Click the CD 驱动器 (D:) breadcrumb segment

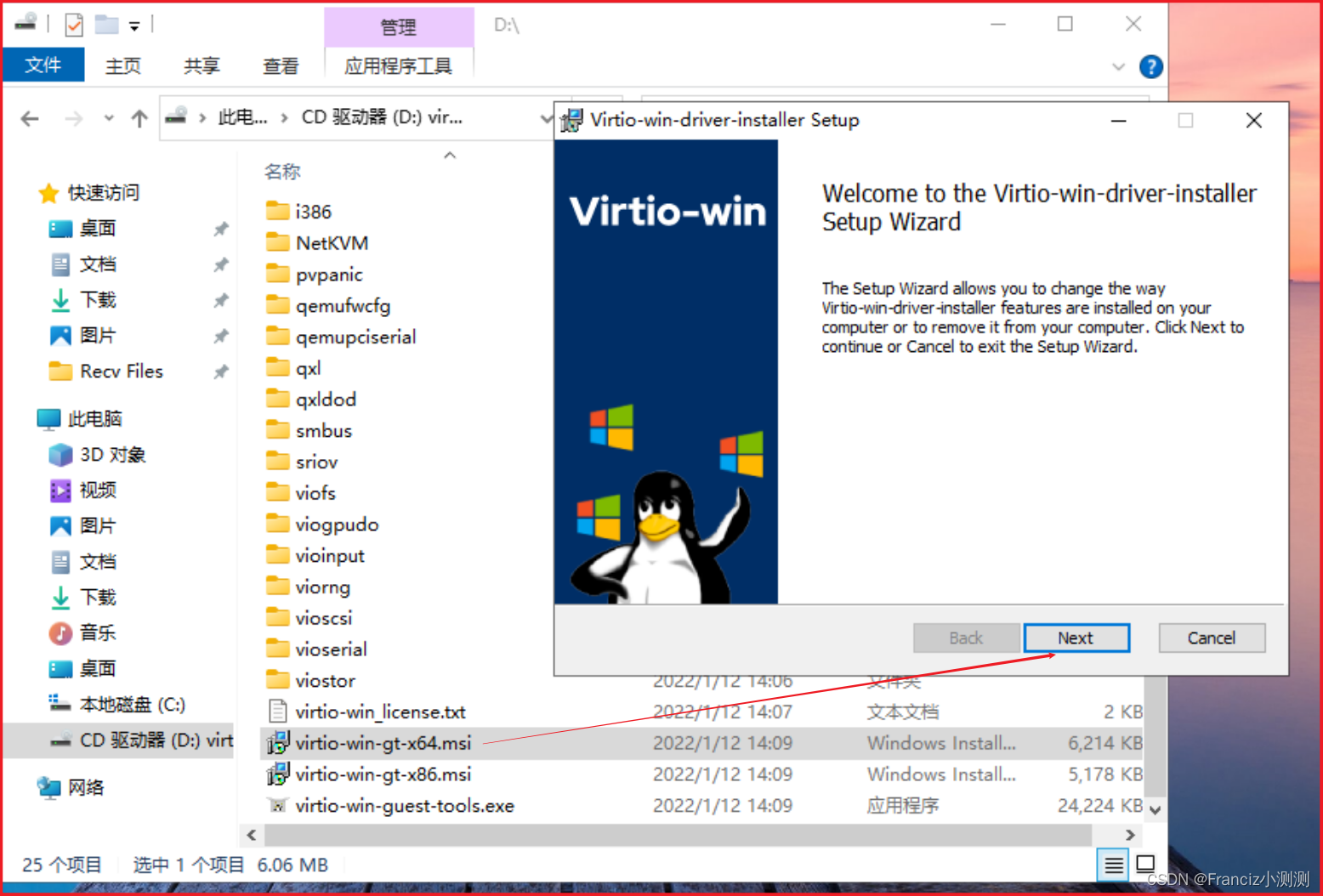point(382,117)
